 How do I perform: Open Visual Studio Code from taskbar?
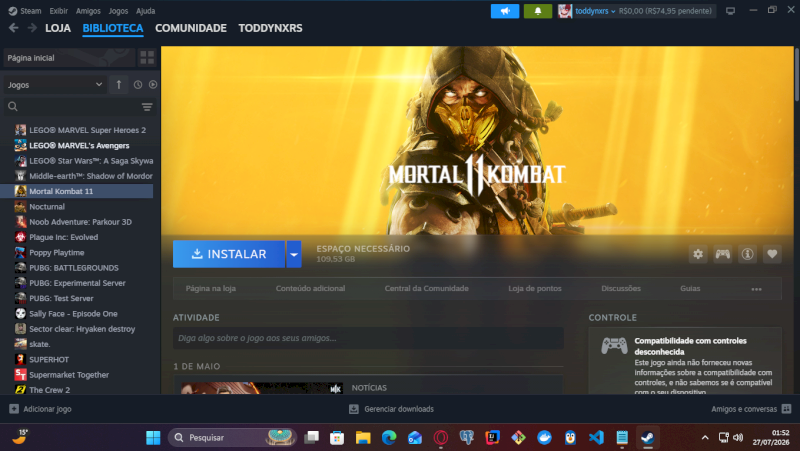tap(596, 437)
